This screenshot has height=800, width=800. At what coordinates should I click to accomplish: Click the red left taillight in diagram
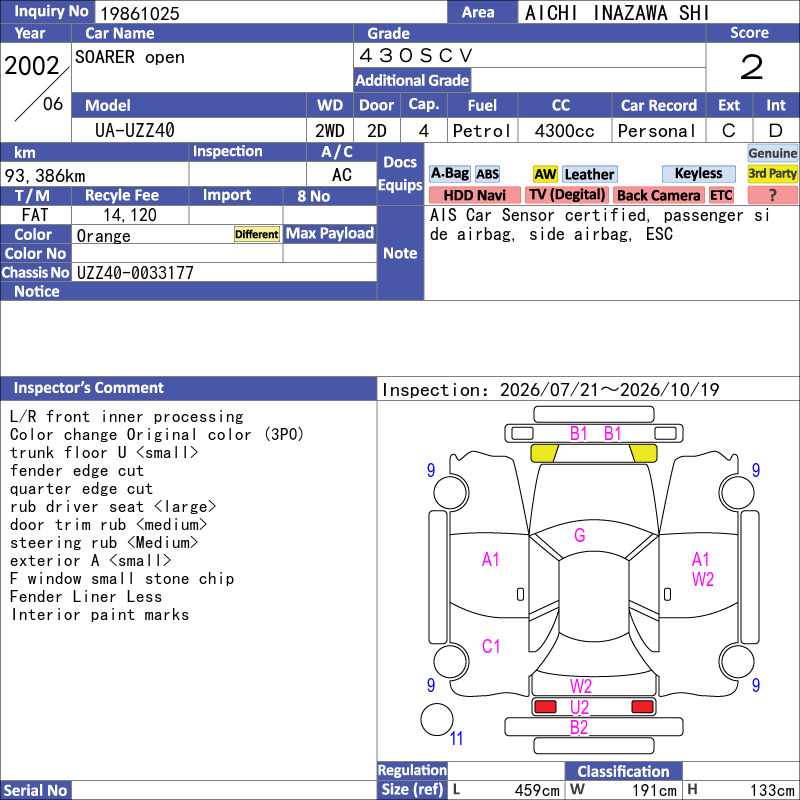[x=544, y=707]
